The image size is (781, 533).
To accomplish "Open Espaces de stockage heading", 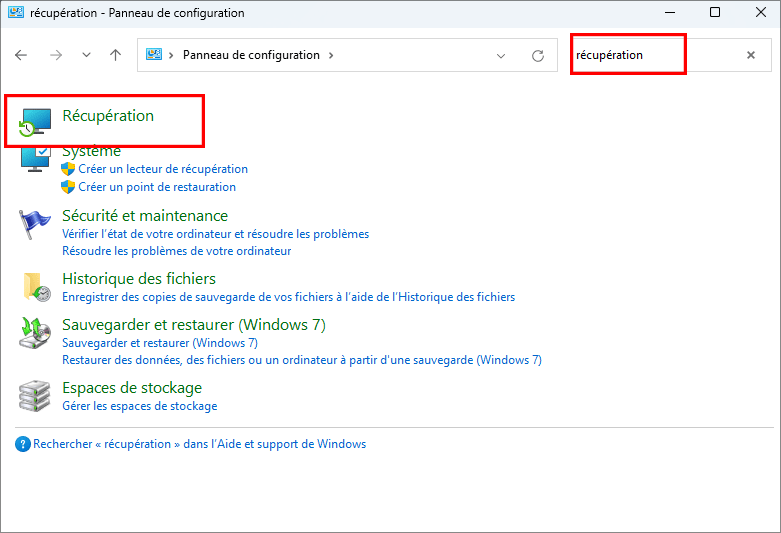I will pos(132,388).
